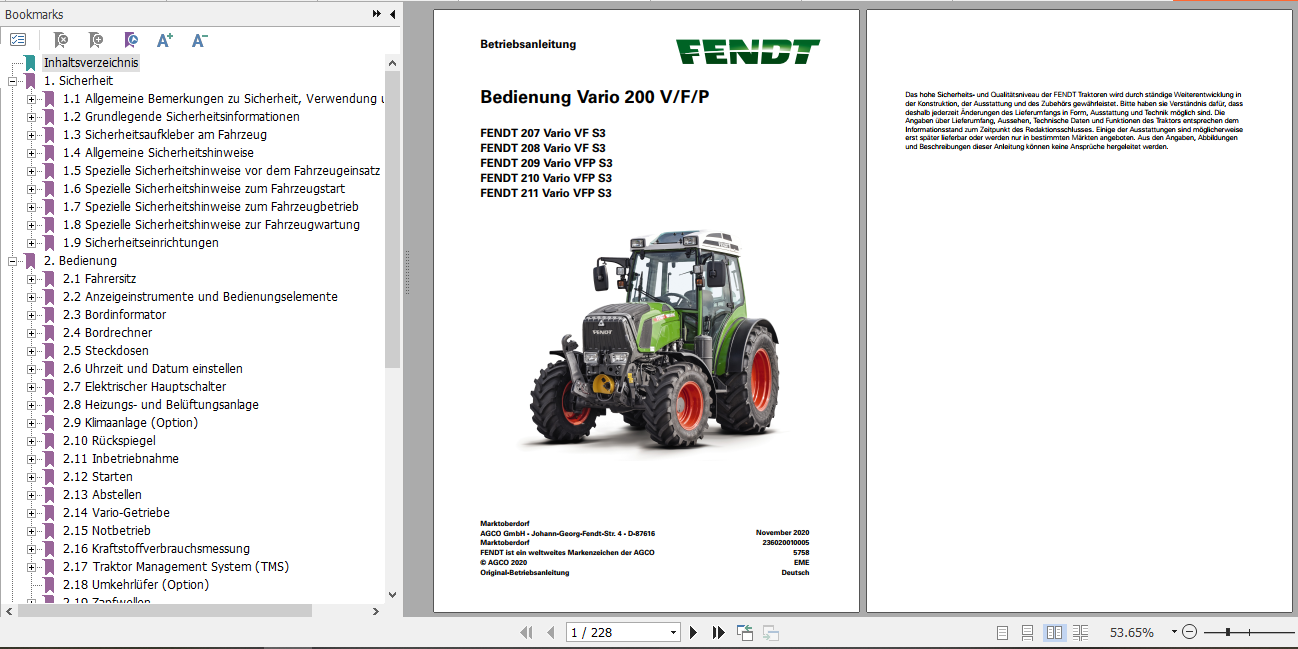This screenshot has width=1298, height=649.
Task: Expand the 2.9 Klimaanlage (Option) node
Action: pyautogui.click(x=31, y=423)
